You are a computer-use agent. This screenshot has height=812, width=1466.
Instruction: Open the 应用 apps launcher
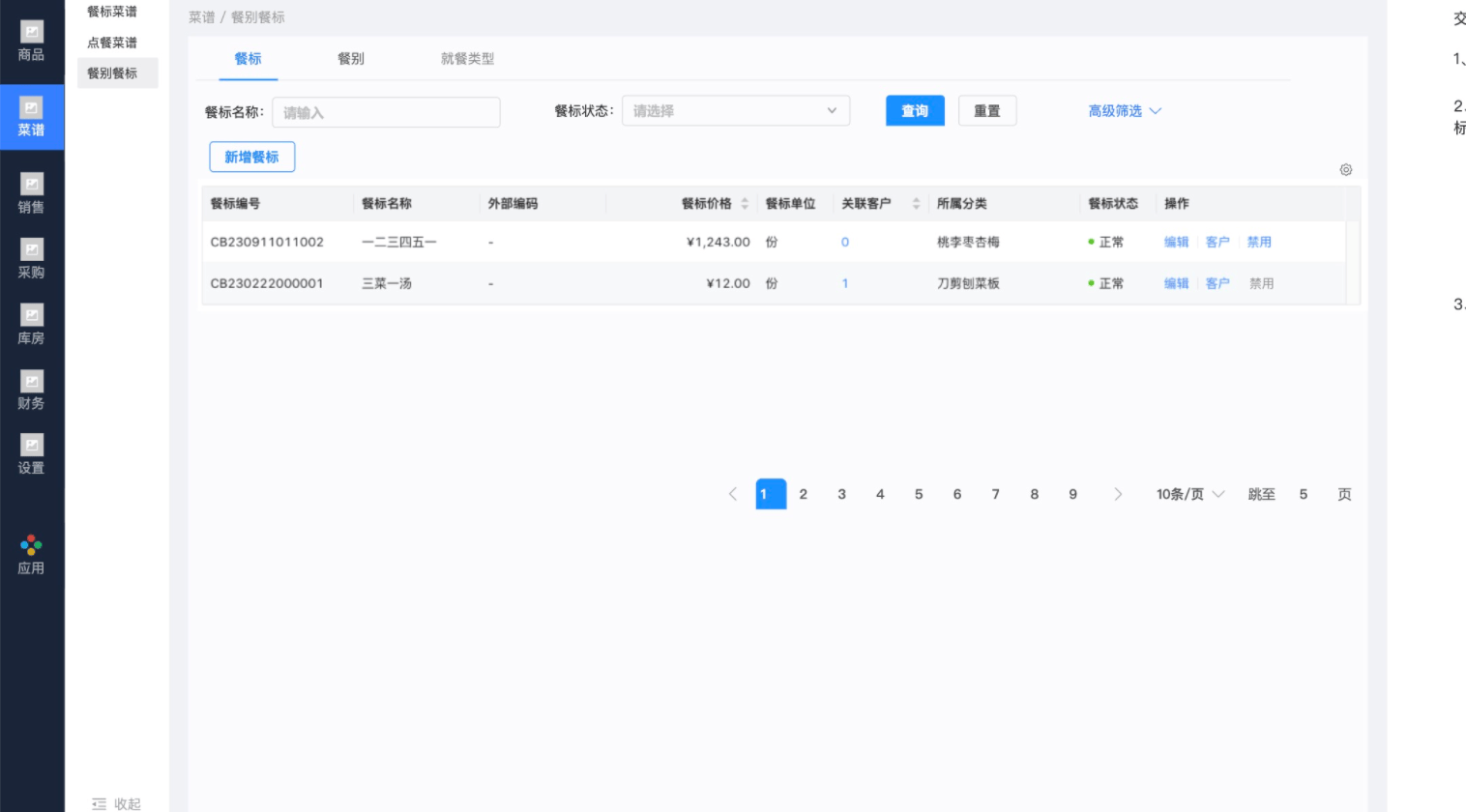coord(32,555)
